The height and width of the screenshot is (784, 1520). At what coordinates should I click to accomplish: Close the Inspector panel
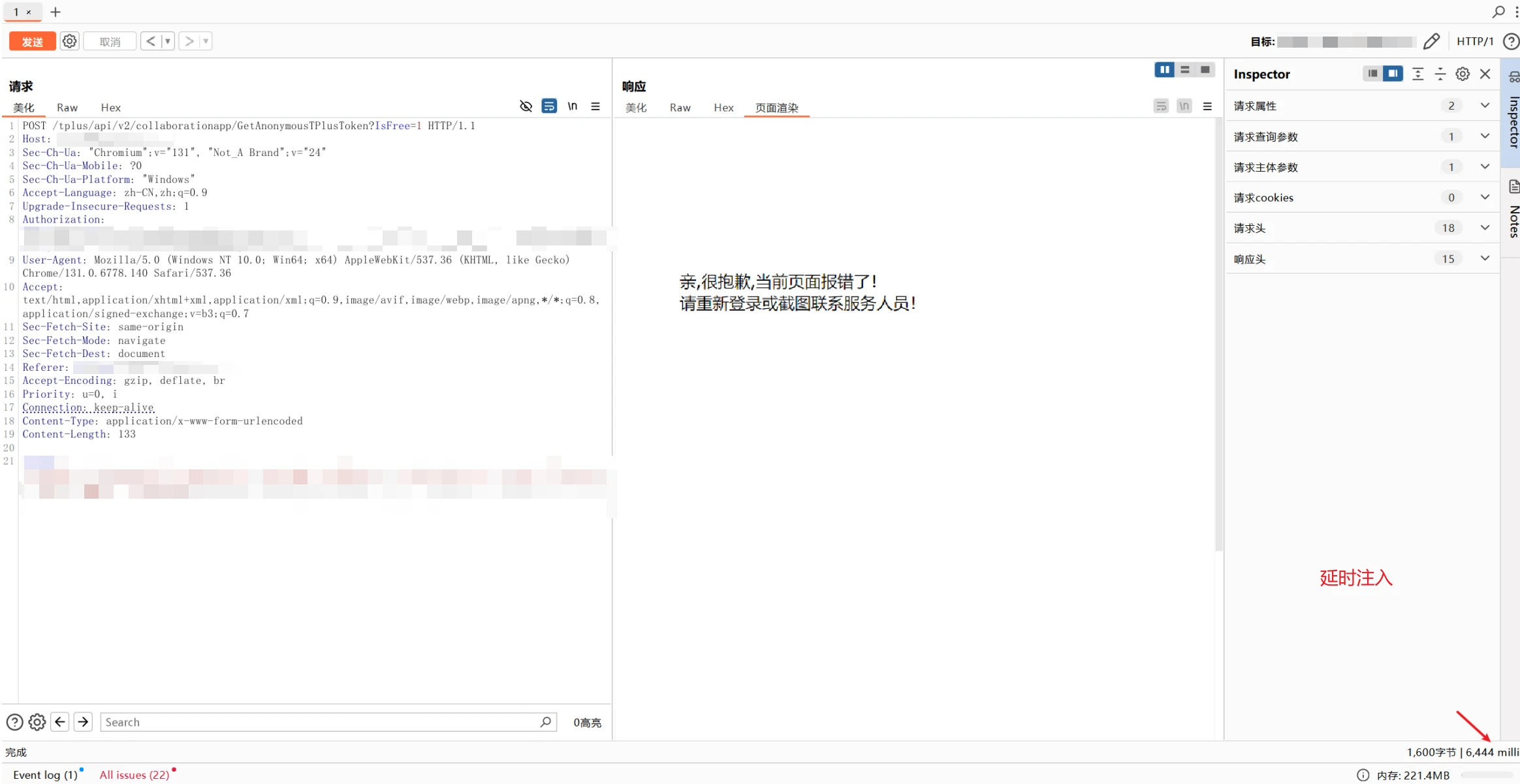tap(1485, 74)
